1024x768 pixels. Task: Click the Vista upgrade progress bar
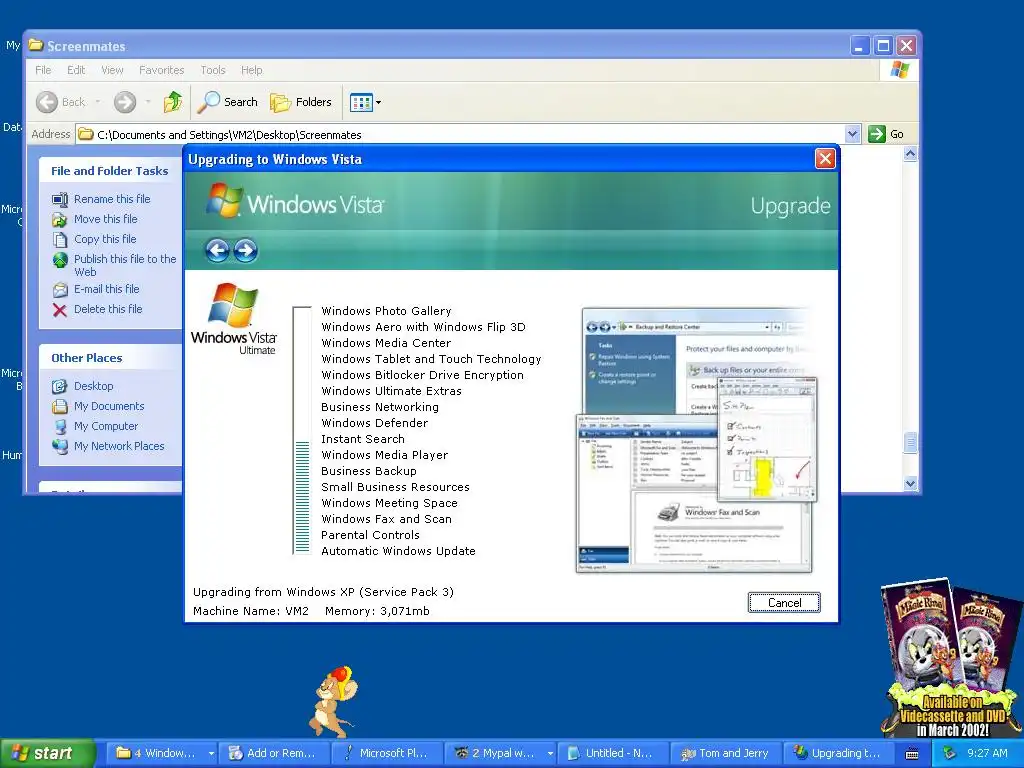(x=302, y=430)
